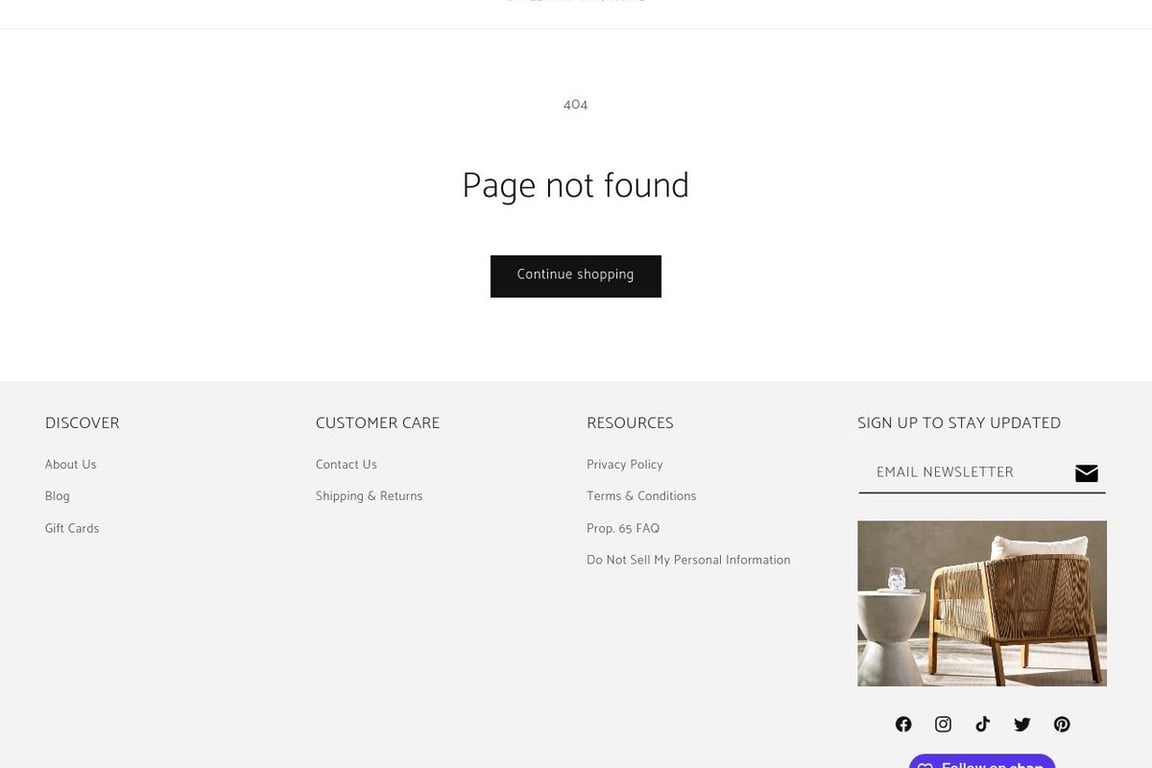Click the outdoor wicker chair image
Screen dimensions: 1152x768
982,603
